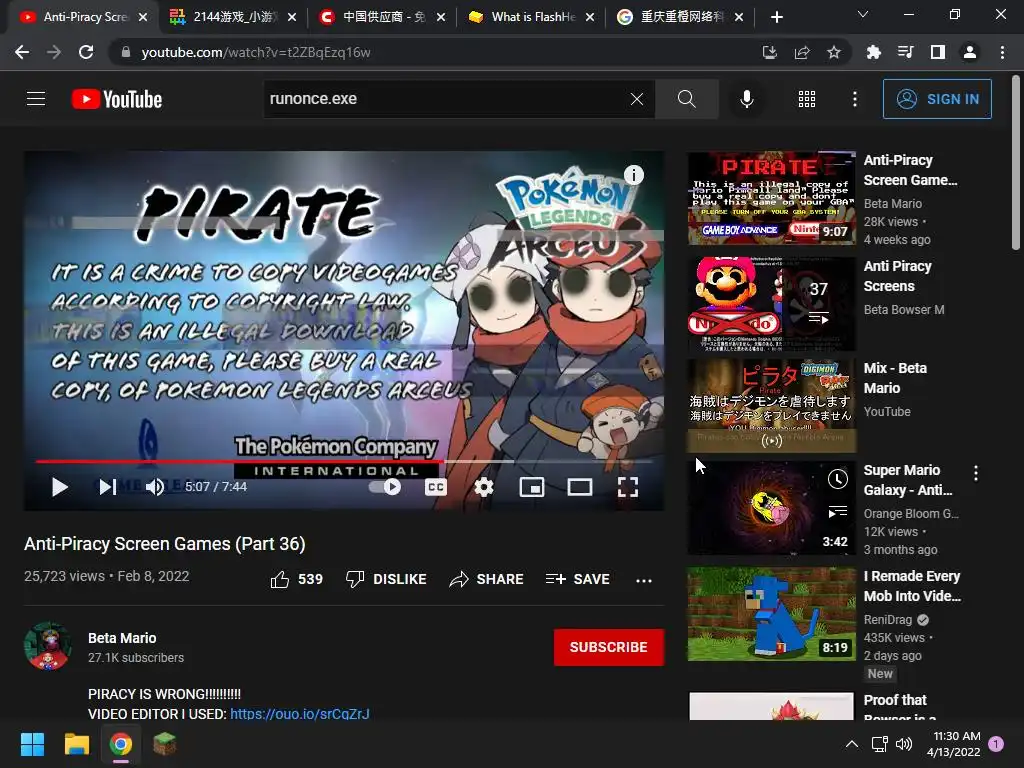This screenshot has width=1024, height=768.
Task: Add Super Mario Galaxy video to queue
Action: [838, 511]
